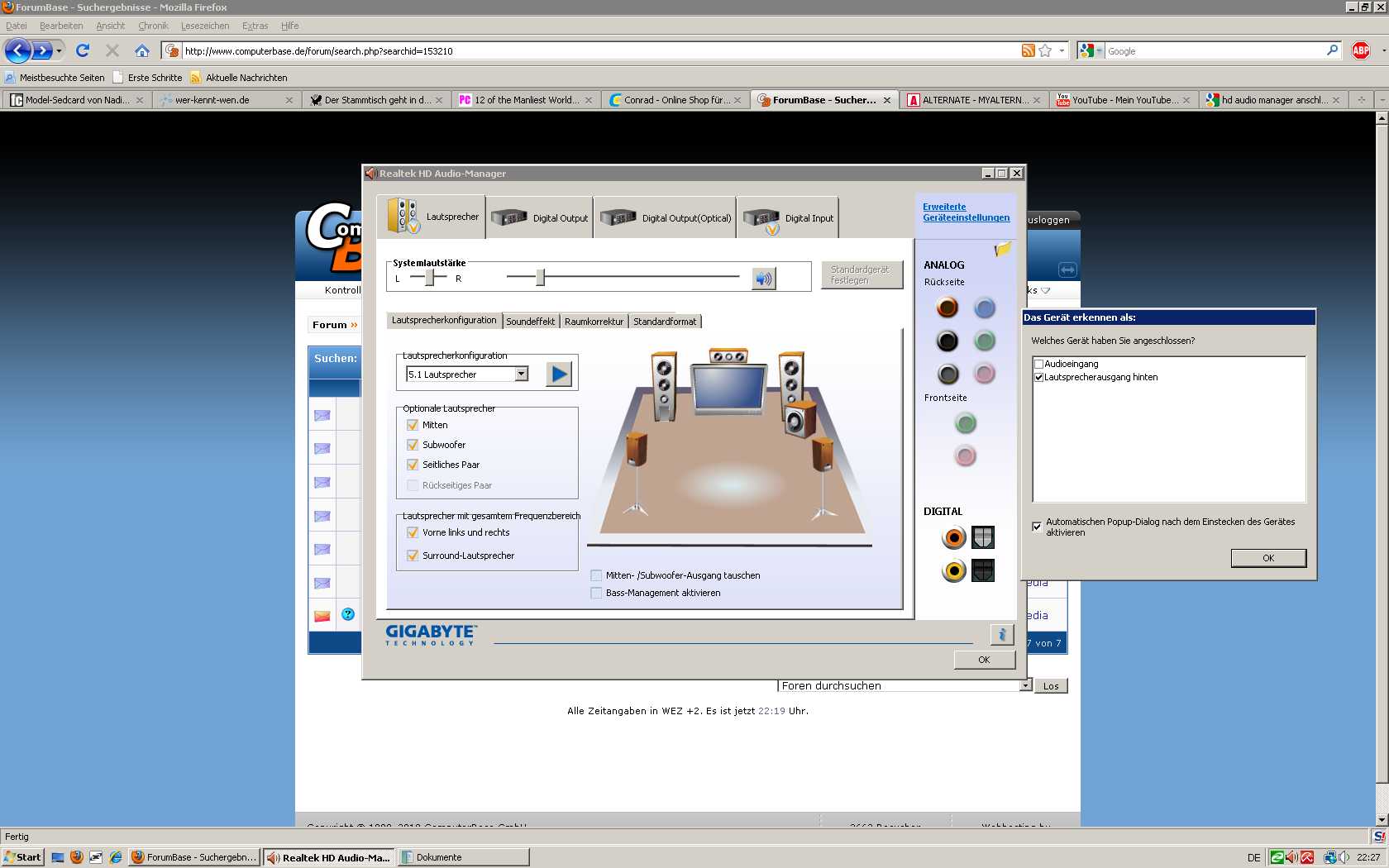Screen dimensions: 1389x868
Task: Click the yellow digital coaxial jack
Action: (x=954, y=570)
